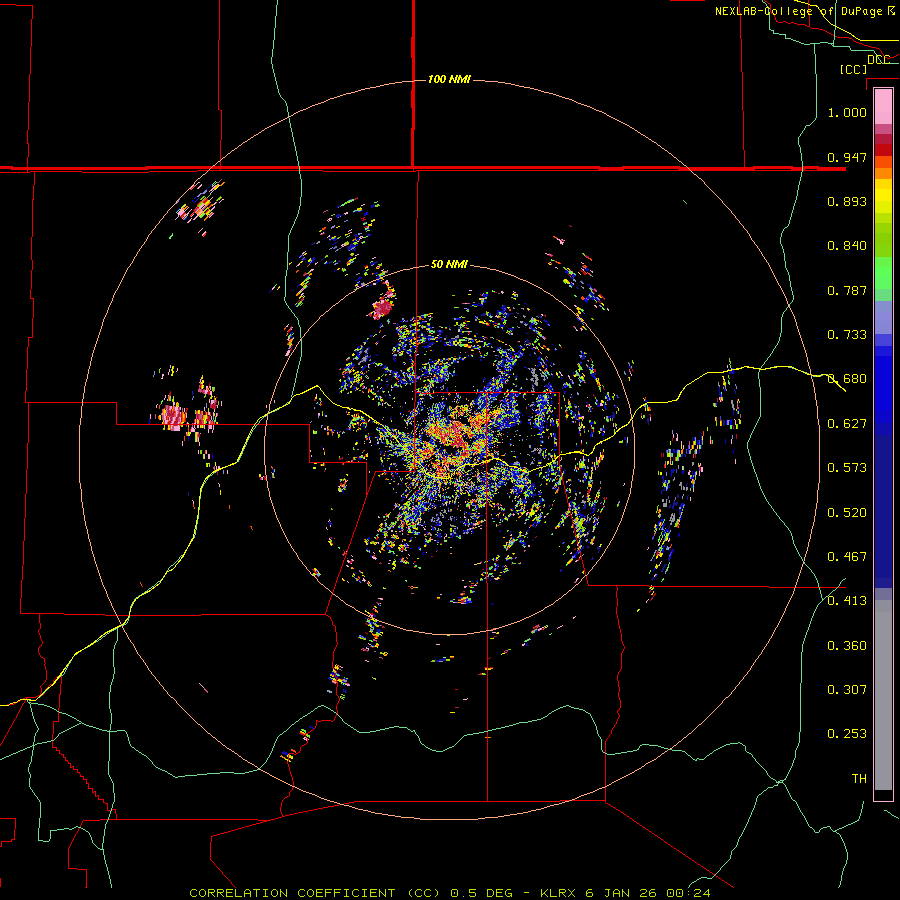
Task: Click the 0.307 colorbar value label
Action: (x=847, y=690)
